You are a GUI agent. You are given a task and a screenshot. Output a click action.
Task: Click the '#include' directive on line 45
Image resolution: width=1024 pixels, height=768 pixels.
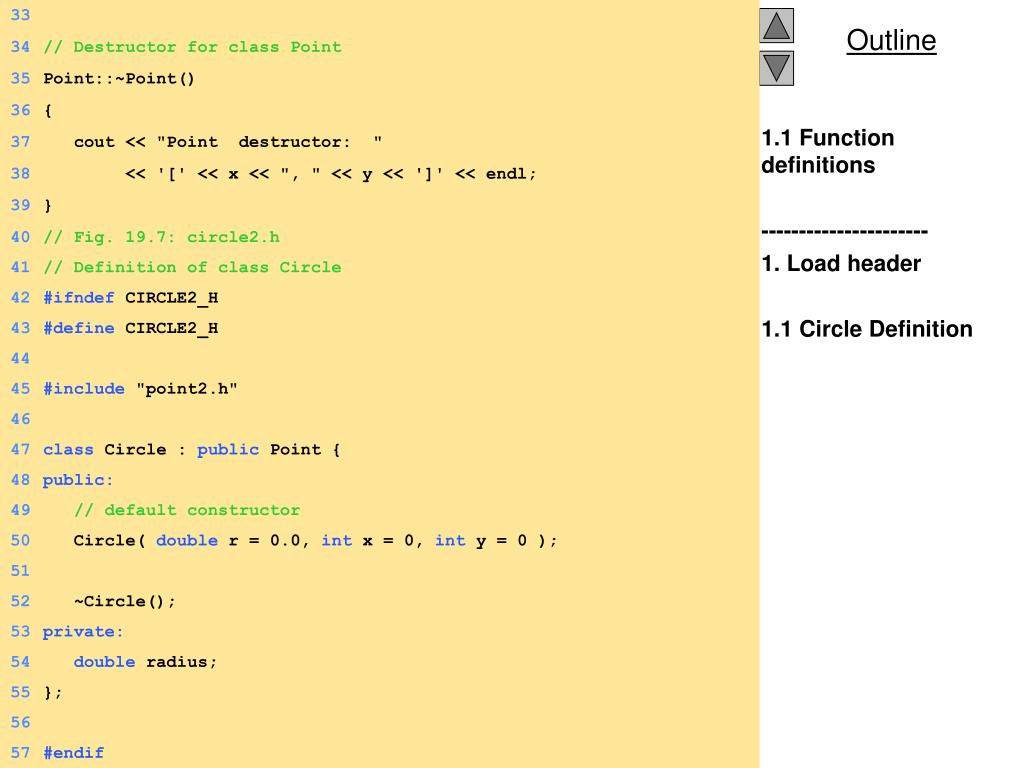click(84, 389)
